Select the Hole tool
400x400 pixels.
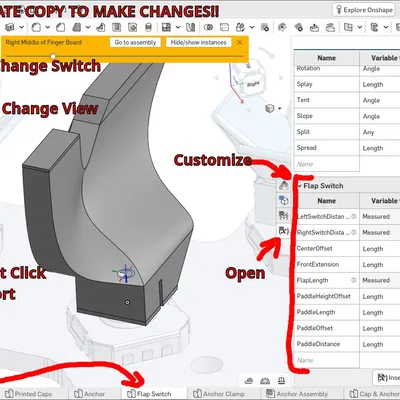coord(133,27)
